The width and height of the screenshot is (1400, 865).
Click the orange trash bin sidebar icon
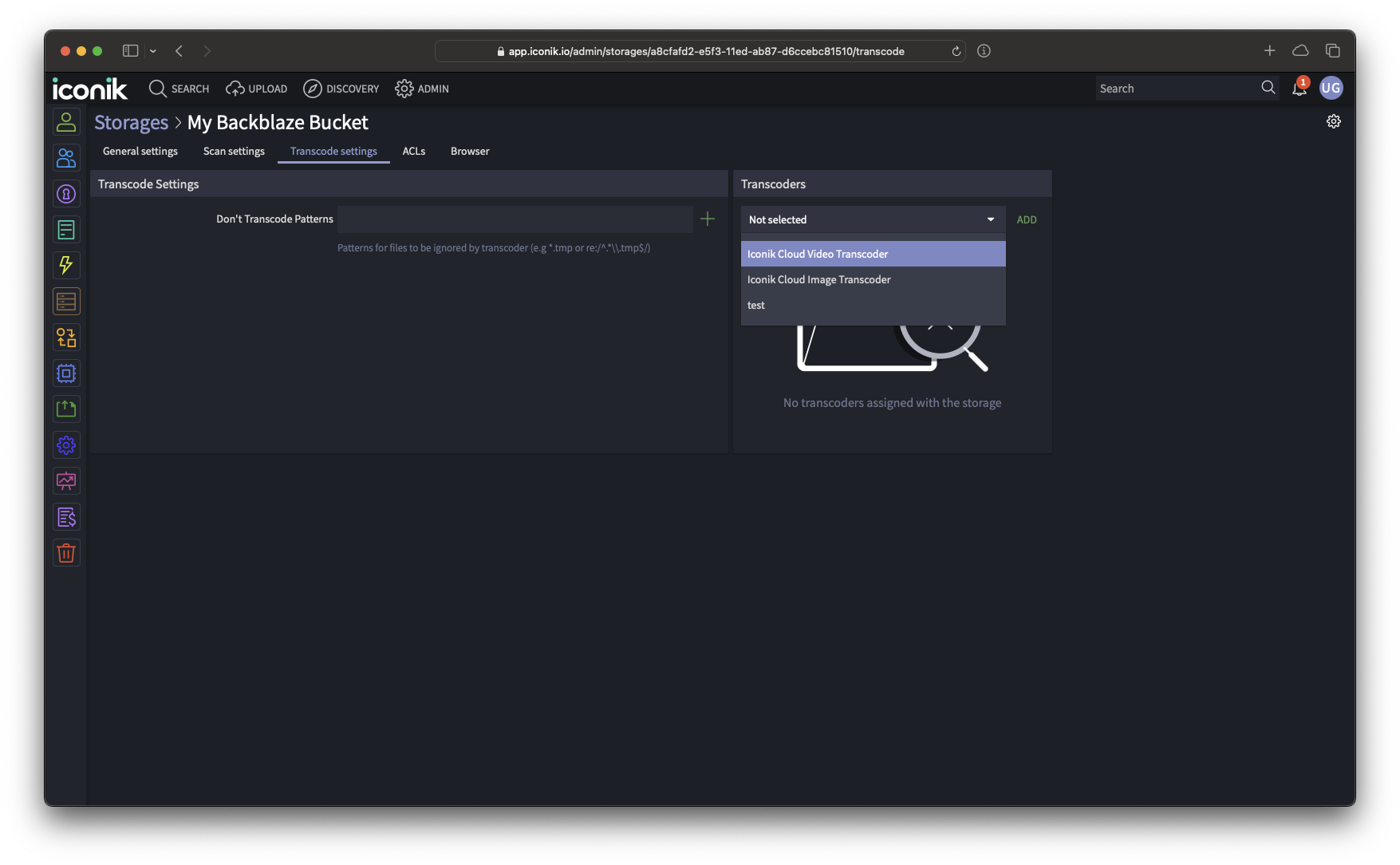66,553
